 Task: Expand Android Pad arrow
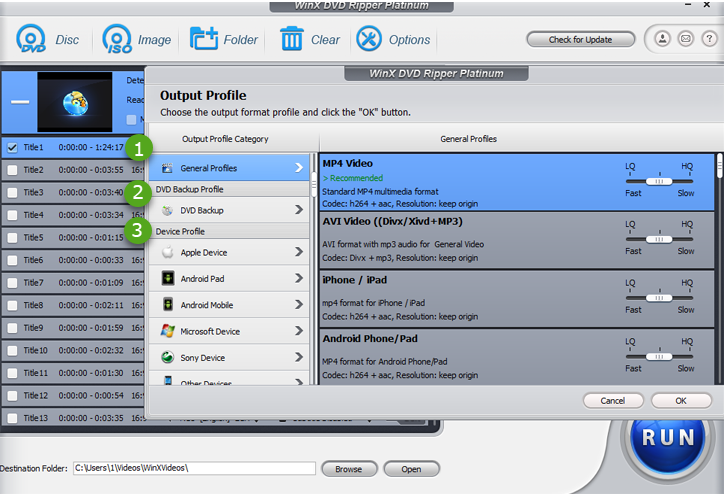pyautogui.click(x=299, y=278)
